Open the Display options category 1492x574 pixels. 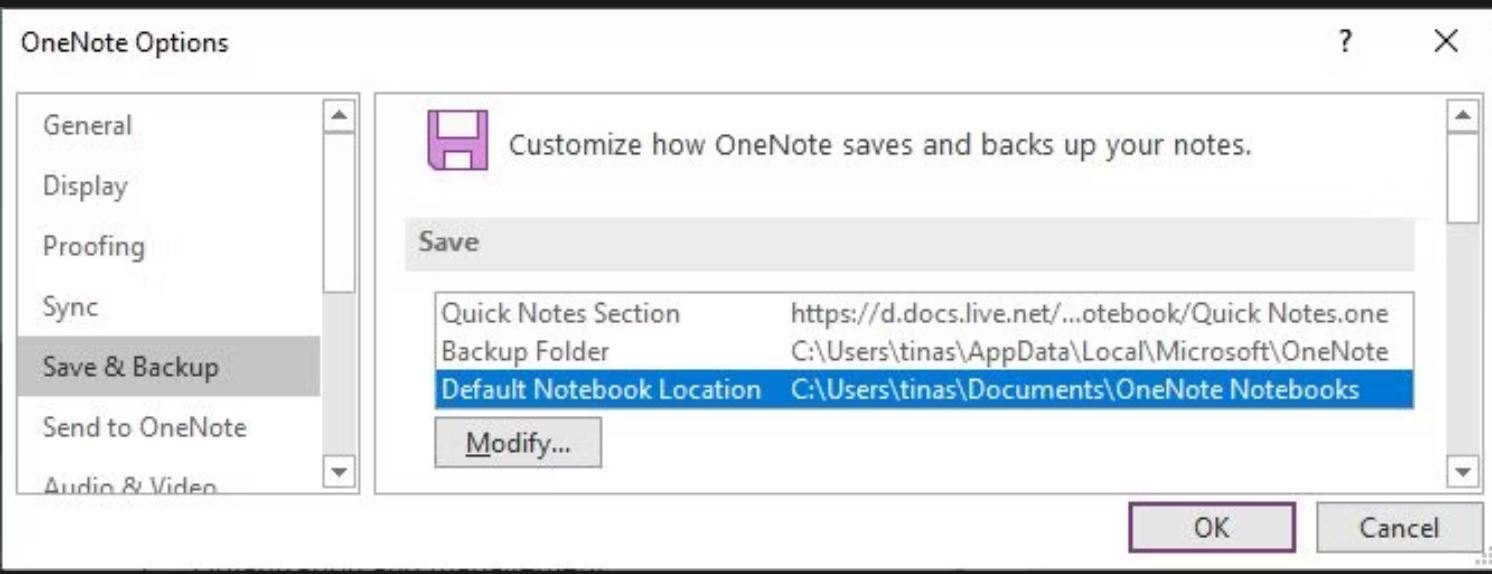click(x=85, y=186)
